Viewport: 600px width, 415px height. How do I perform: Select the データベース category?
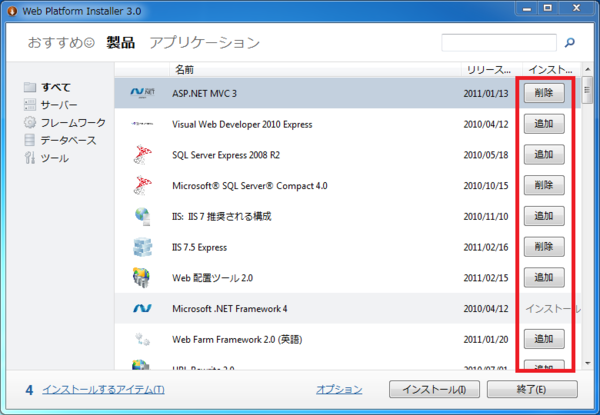click(68, 140)
